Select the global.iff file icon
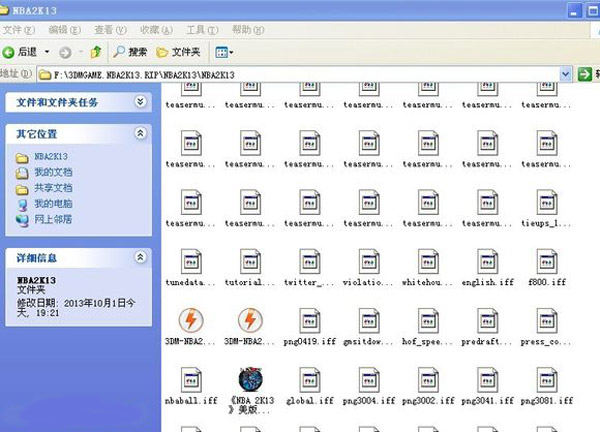 [x=310, y=380]
